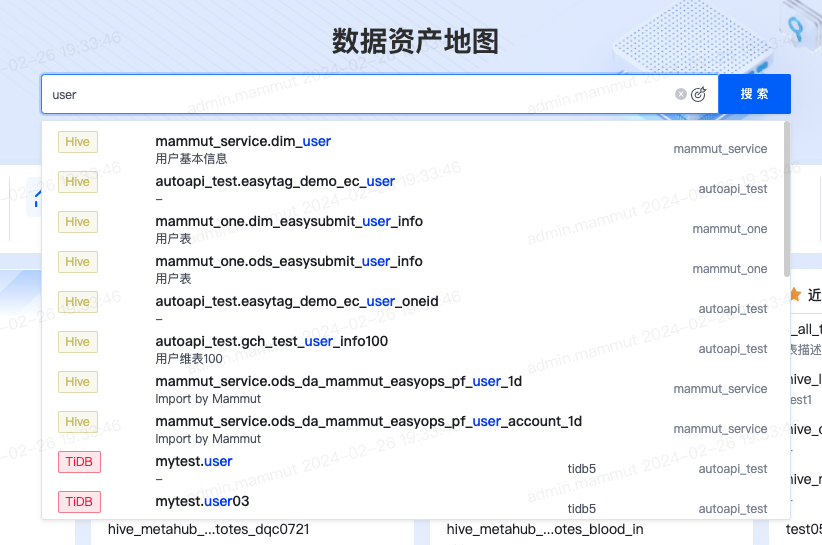Open hive_metahub_...otes_blood_in card
822x545 pixels.
click(x=545, y=529)
